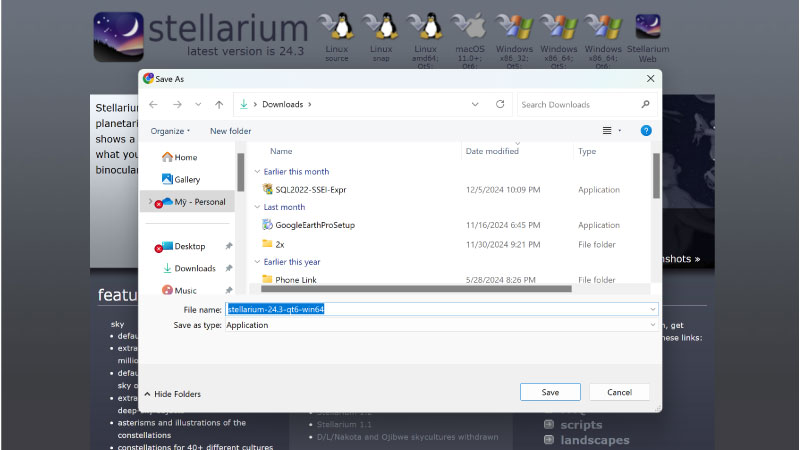This screenshot has width=800, height=450.
Task: Download the Windows x86_64 Qt6 installer
Action: (603, 40)
